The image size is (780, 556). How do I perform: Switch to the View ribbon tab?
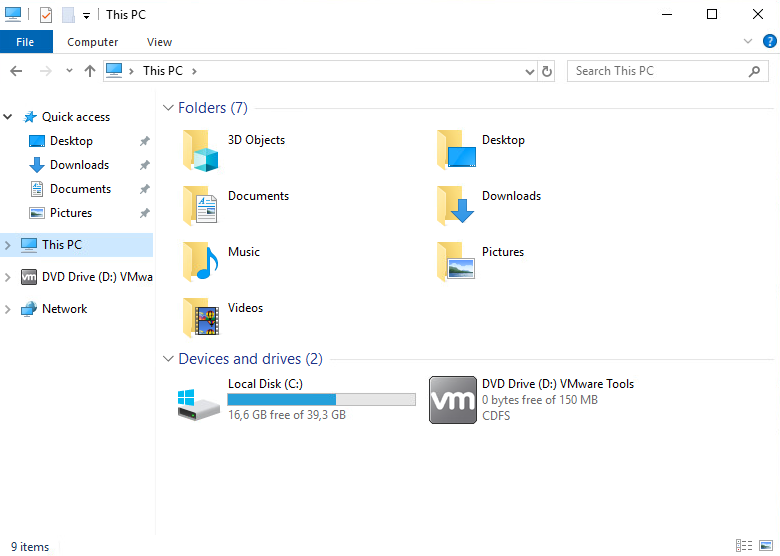[159, 42]
